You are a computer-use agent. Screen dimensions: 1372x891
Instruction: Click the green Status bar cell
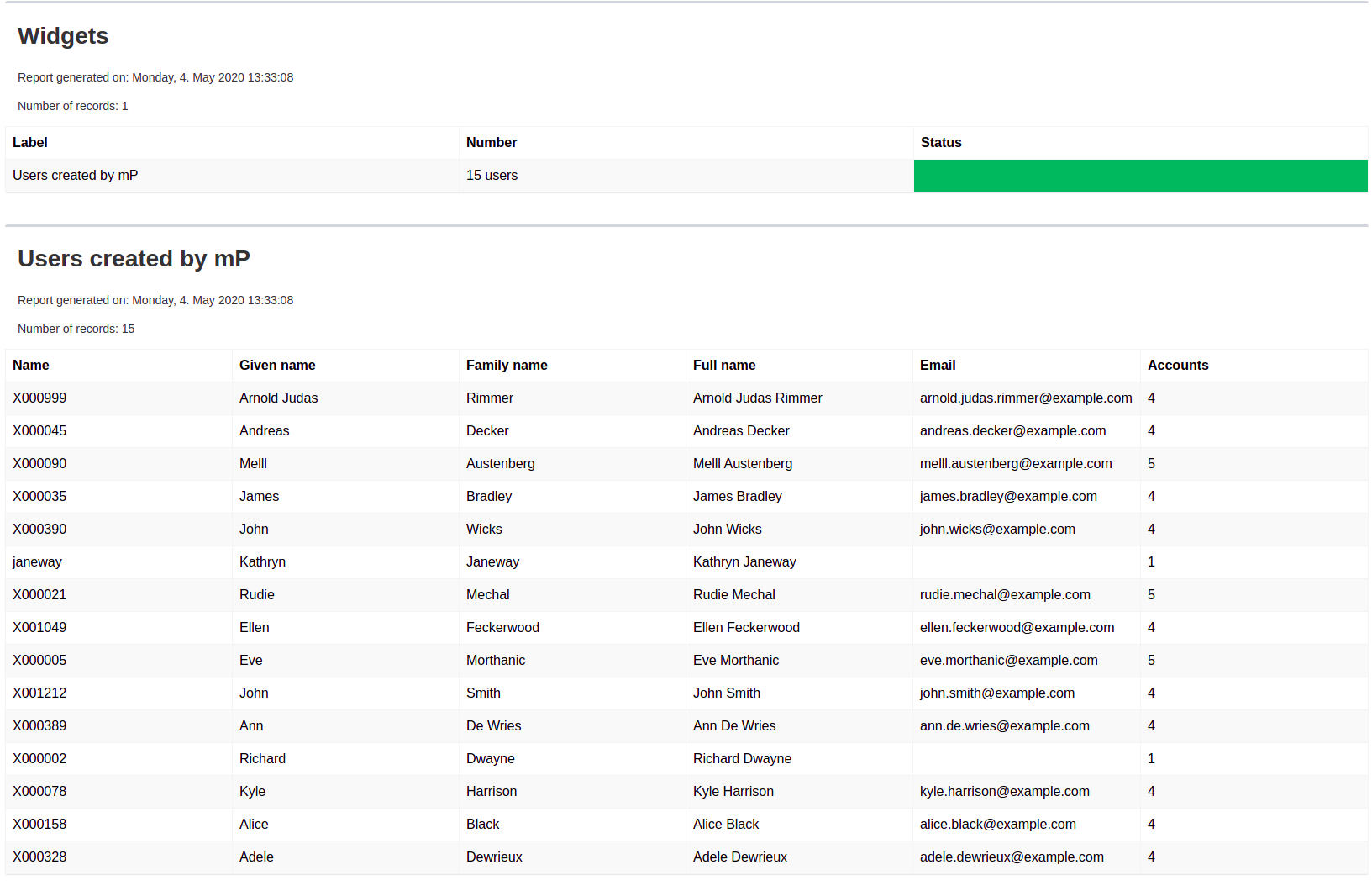tap(1140, 176)
